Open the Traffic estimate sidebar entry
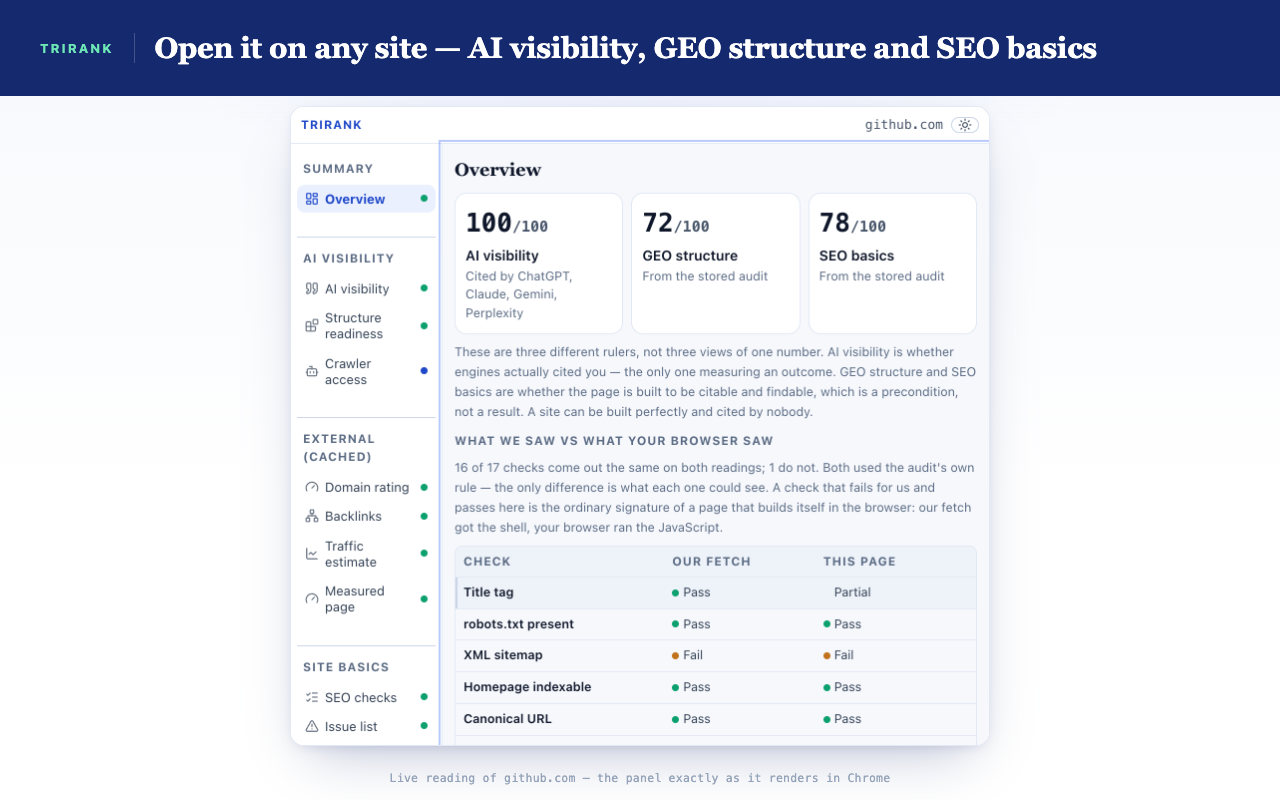The width and height of the screenshot is (1280, 800). (x=366, y=554)
